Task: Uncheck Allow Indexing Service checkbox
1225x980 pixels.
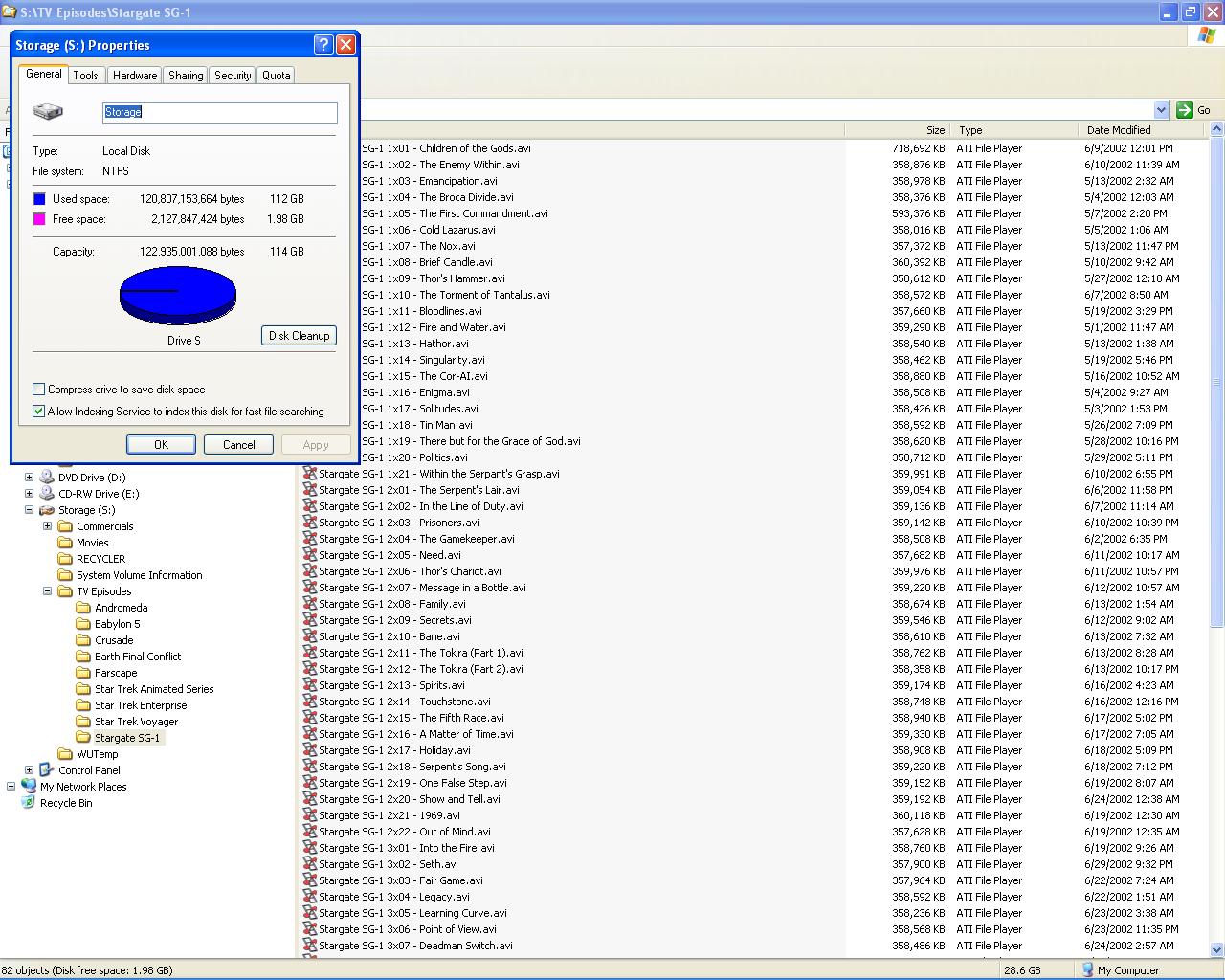Action: 38,412
